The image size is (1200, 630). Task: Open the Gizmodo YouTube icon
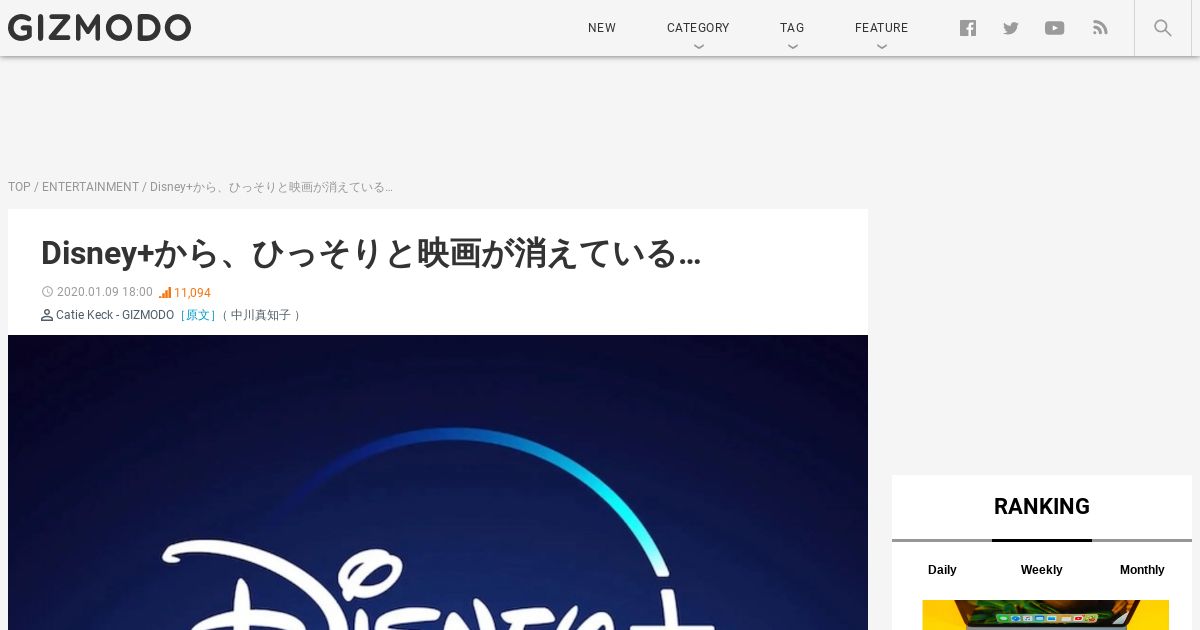(1054, 28)
